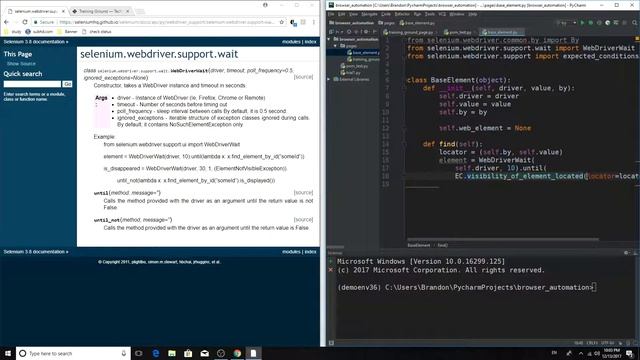Click the bottom 'modules' footer link
The image size is (640, 360).
click(x=291, y=252)
